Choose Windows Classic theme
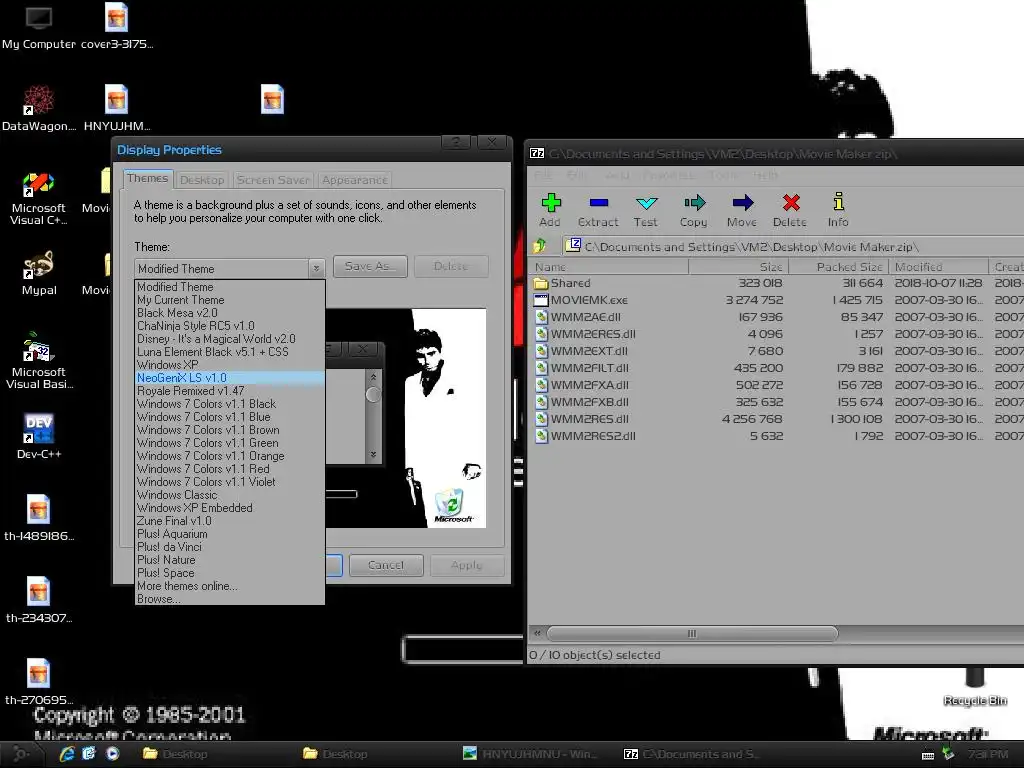Viewport: 1024px width, 768px height. pyautogui.click(x=230, y=494)
